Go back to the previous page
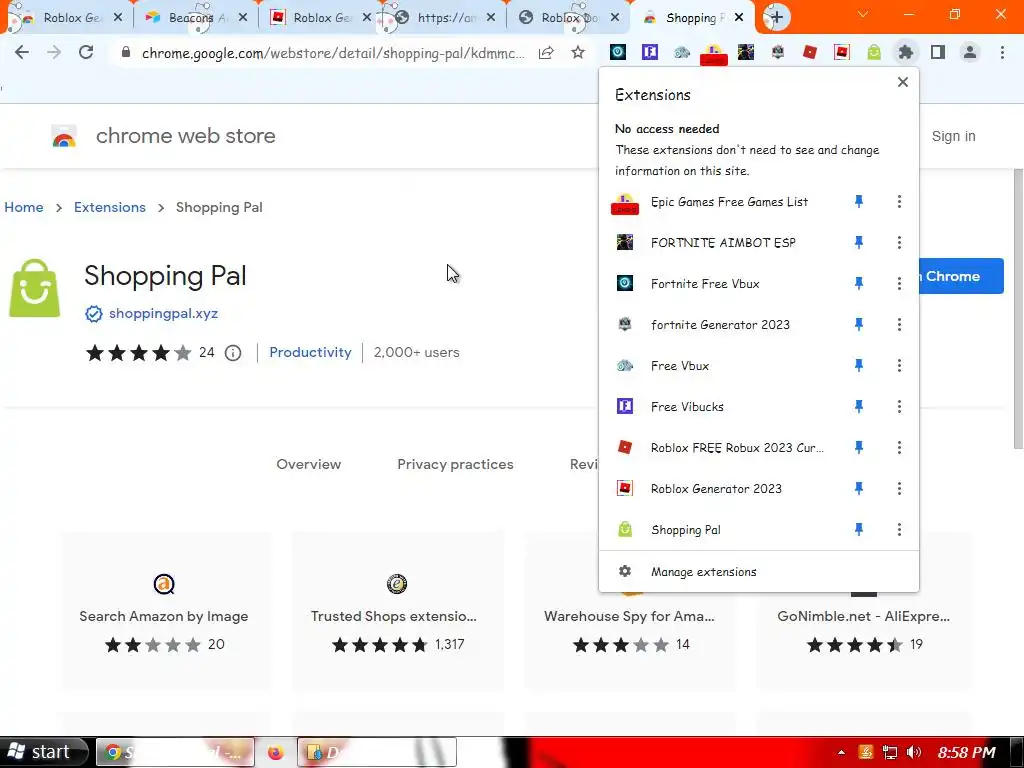Screen dimensions: 1024x768 [x=22, y=52]
